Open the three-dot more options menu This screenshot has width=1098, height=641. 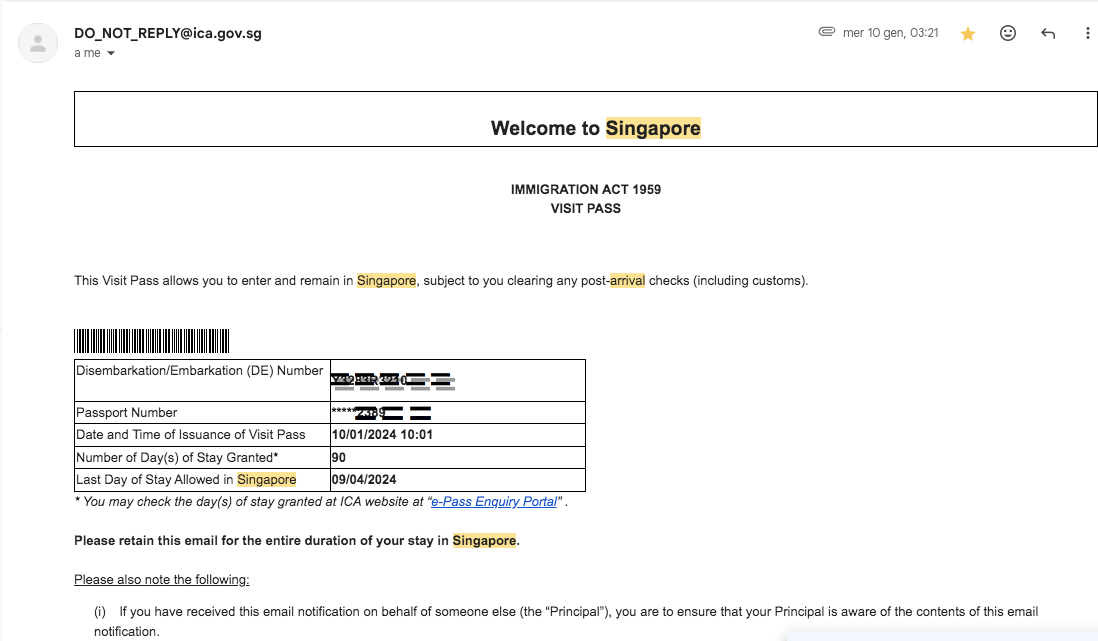1087,33
